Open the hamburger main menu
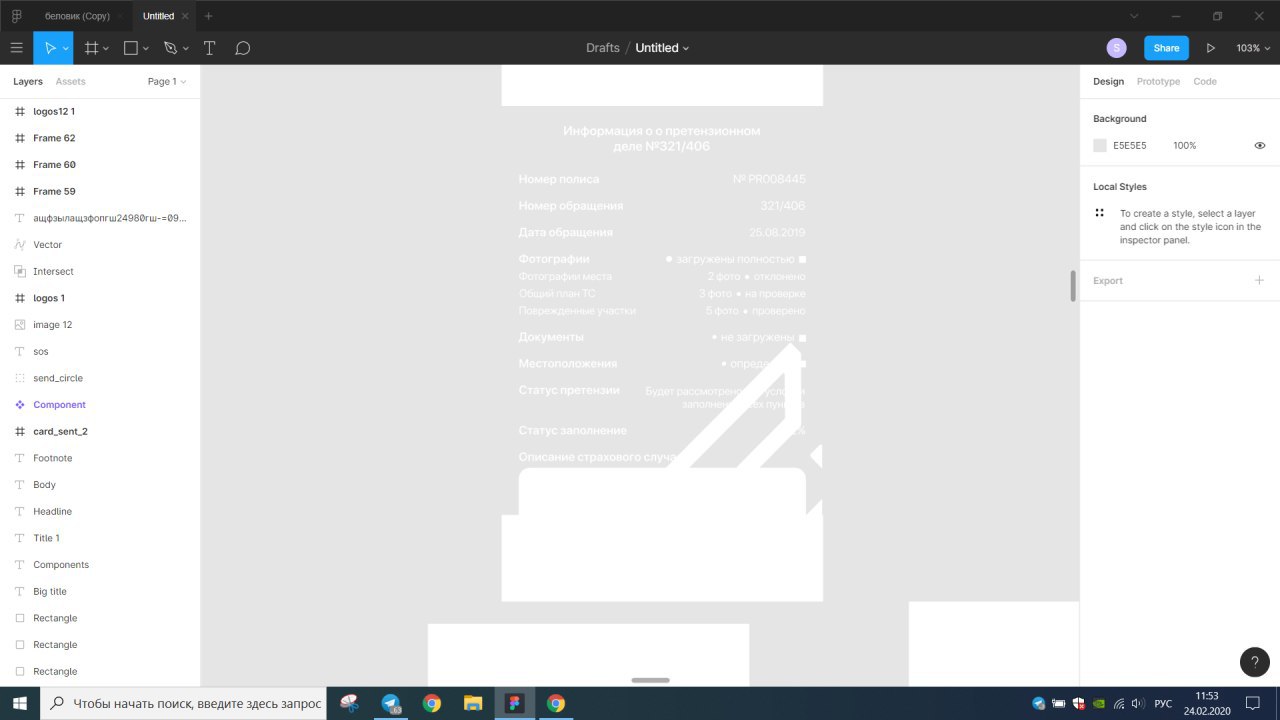This screenshot has height=720, width=1280. [x=16, y=48]
